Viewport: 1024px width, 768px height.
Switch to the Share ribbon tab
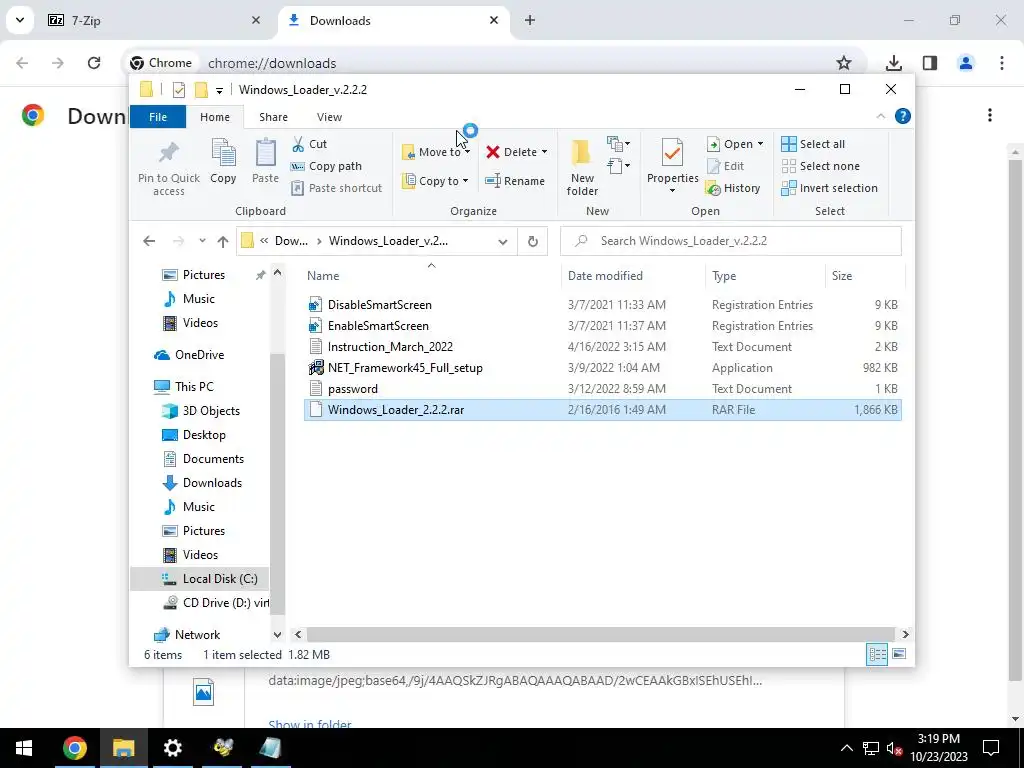pos(273,117)
